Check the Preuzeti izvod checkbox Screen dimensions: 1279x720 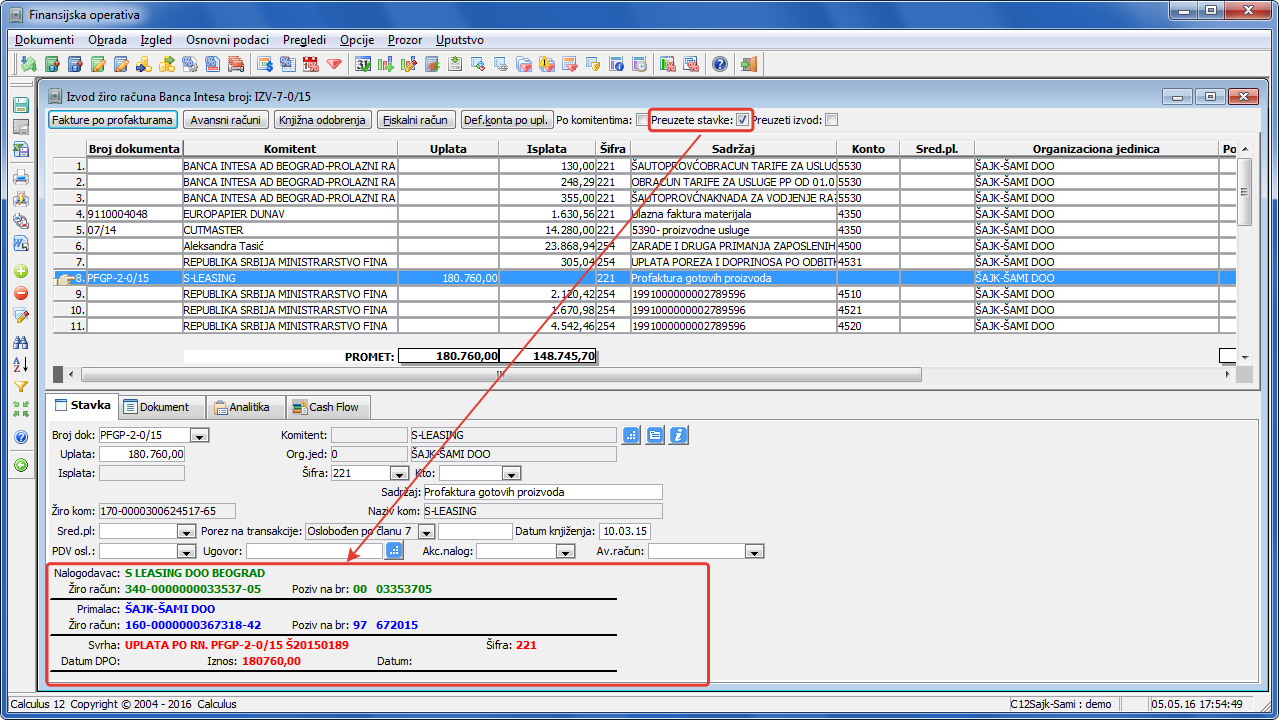832,120
